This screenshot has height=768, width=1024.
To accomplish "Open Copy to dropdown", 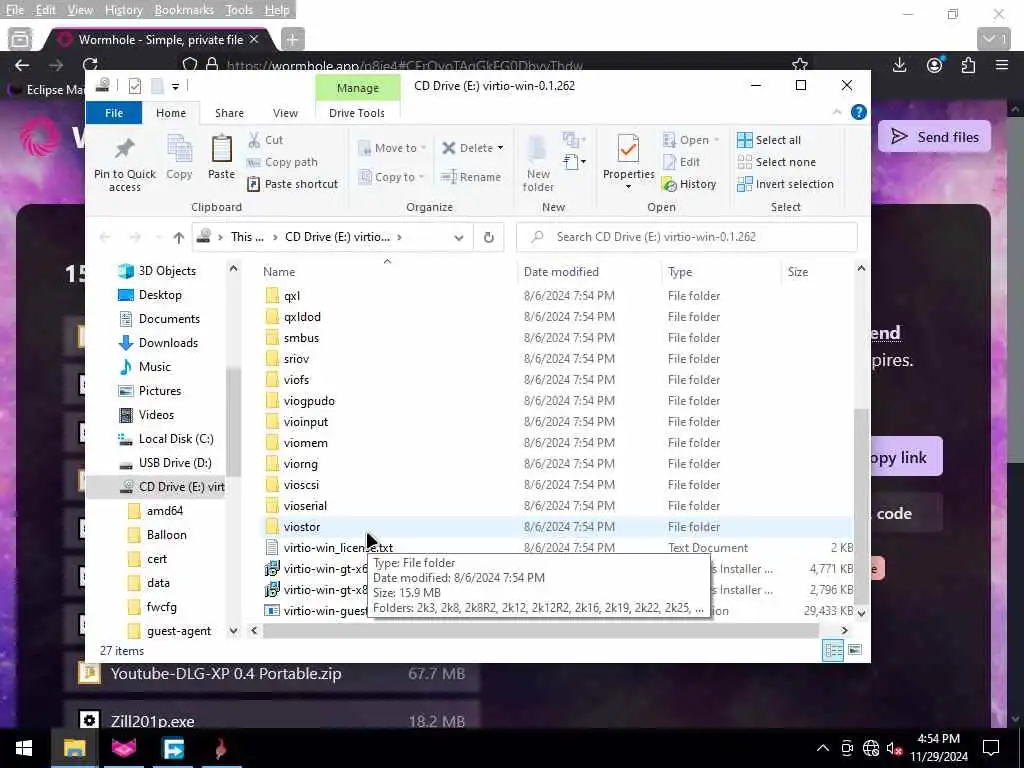I will (391, 177).
